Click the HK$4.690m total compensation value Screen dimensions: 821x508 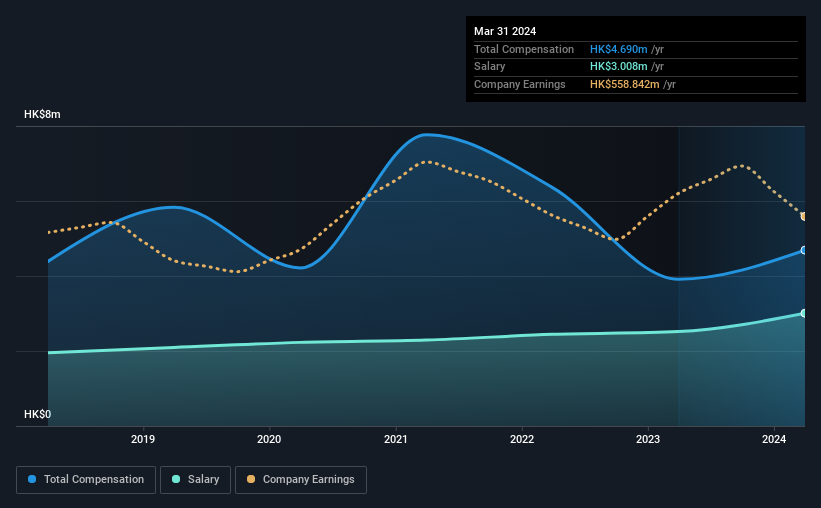pyautogui.click(x=618, y=49)
